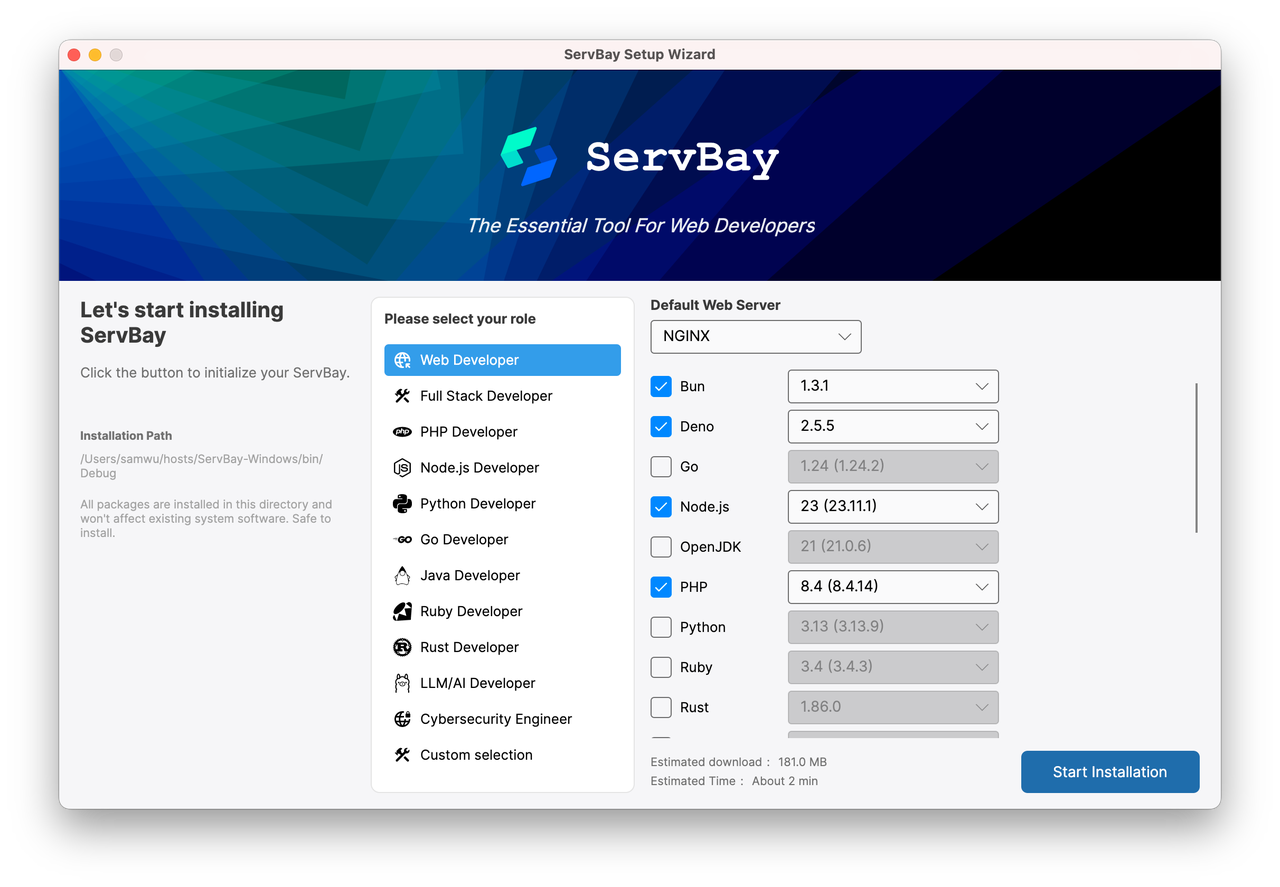Image resolution: width=1280 pixels, height=887 pixels.
Task: Enable the Python checkbox
Action: [x=661, y=627]
